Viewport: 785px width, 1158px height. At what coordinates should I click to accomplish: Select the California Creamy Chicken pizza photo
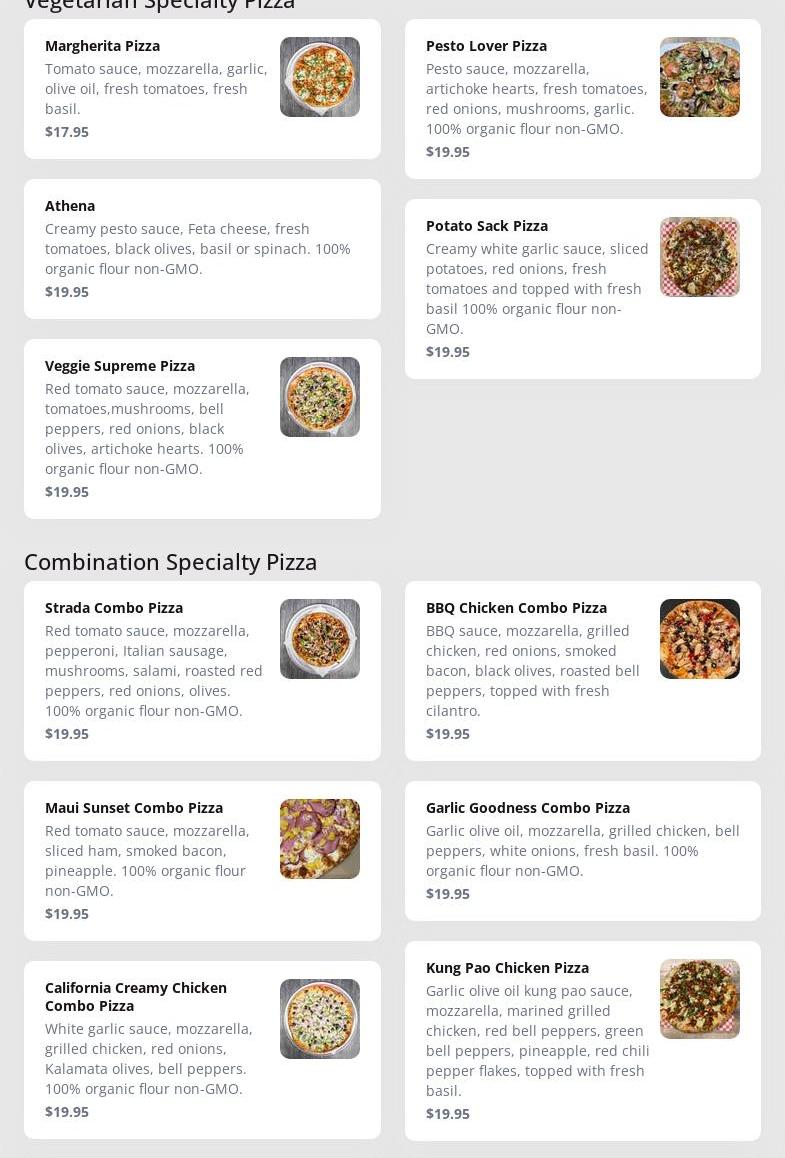pos(319,1019)
